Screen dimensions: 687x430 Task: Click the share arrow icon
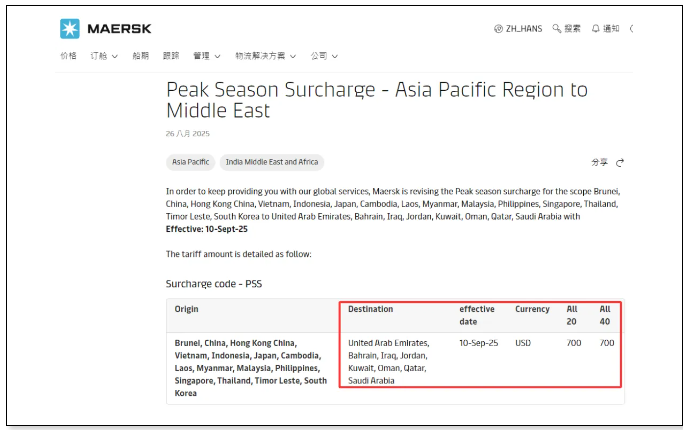tap(620, 163)
